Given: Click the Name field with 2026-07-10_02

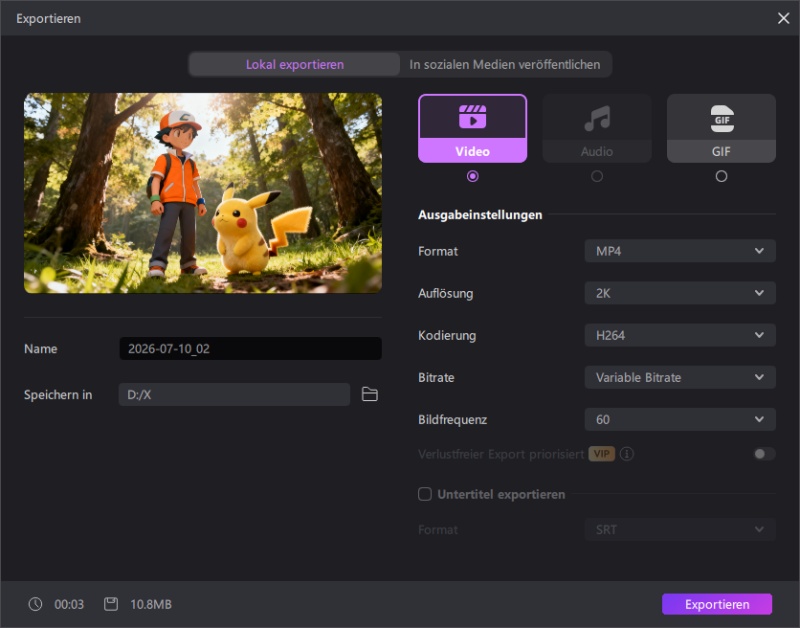Looking at the screenshot, I should (251, 348).
